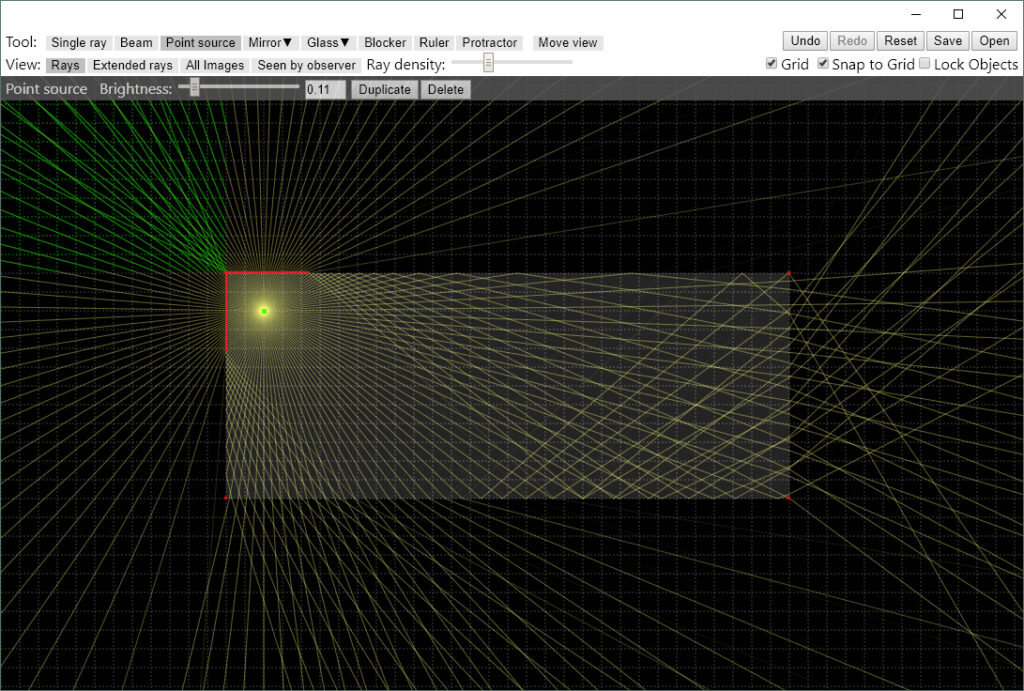Select the Protractor tool
The image size is (1024, 691).
click(489, 43)
